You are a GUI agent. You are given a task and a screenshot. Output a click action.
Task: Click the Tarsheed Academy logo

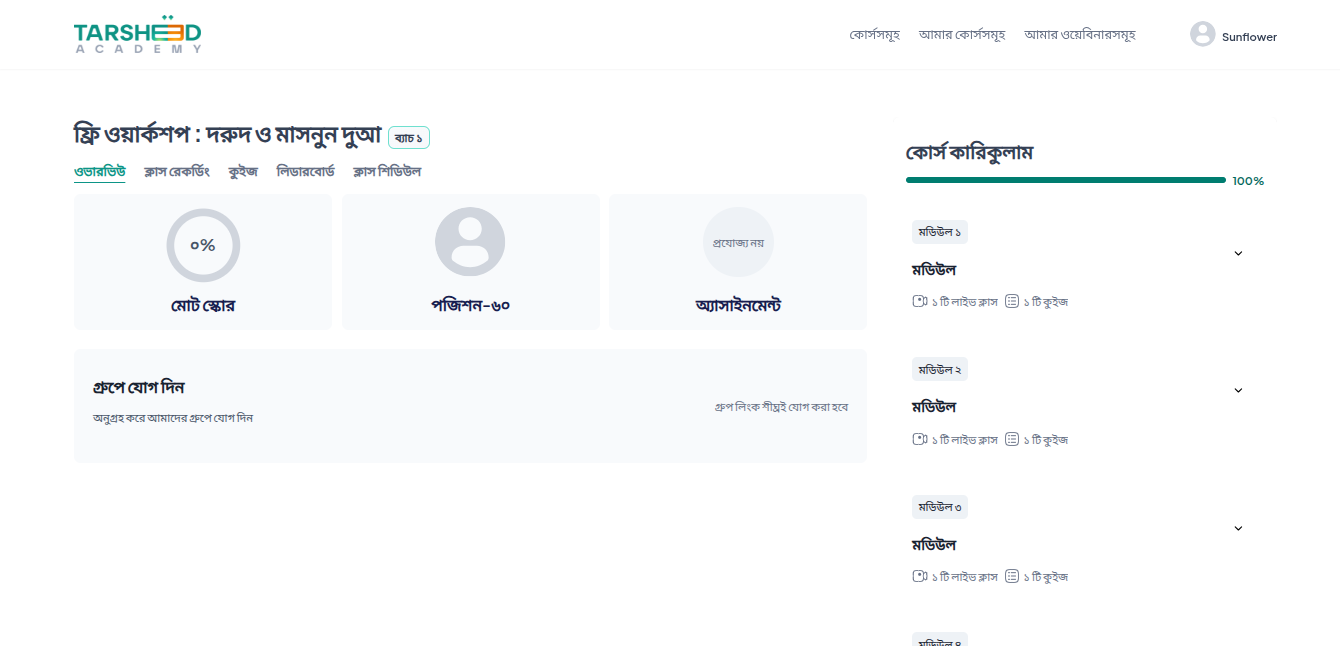pyautogui.click(x=137, y=34)
